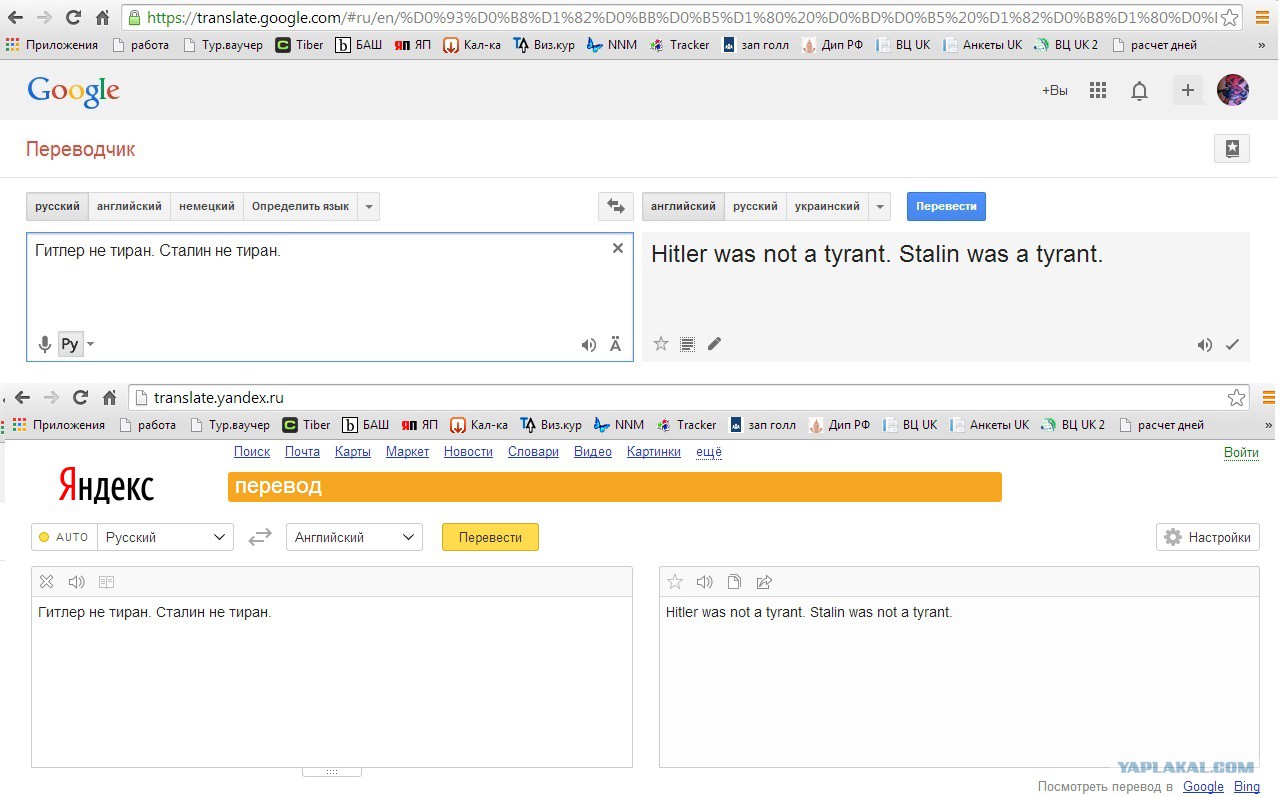Viewport: 1280px width, 797px height.
Task: Open the Yandex Картинки link
Action: click(654, 452)
